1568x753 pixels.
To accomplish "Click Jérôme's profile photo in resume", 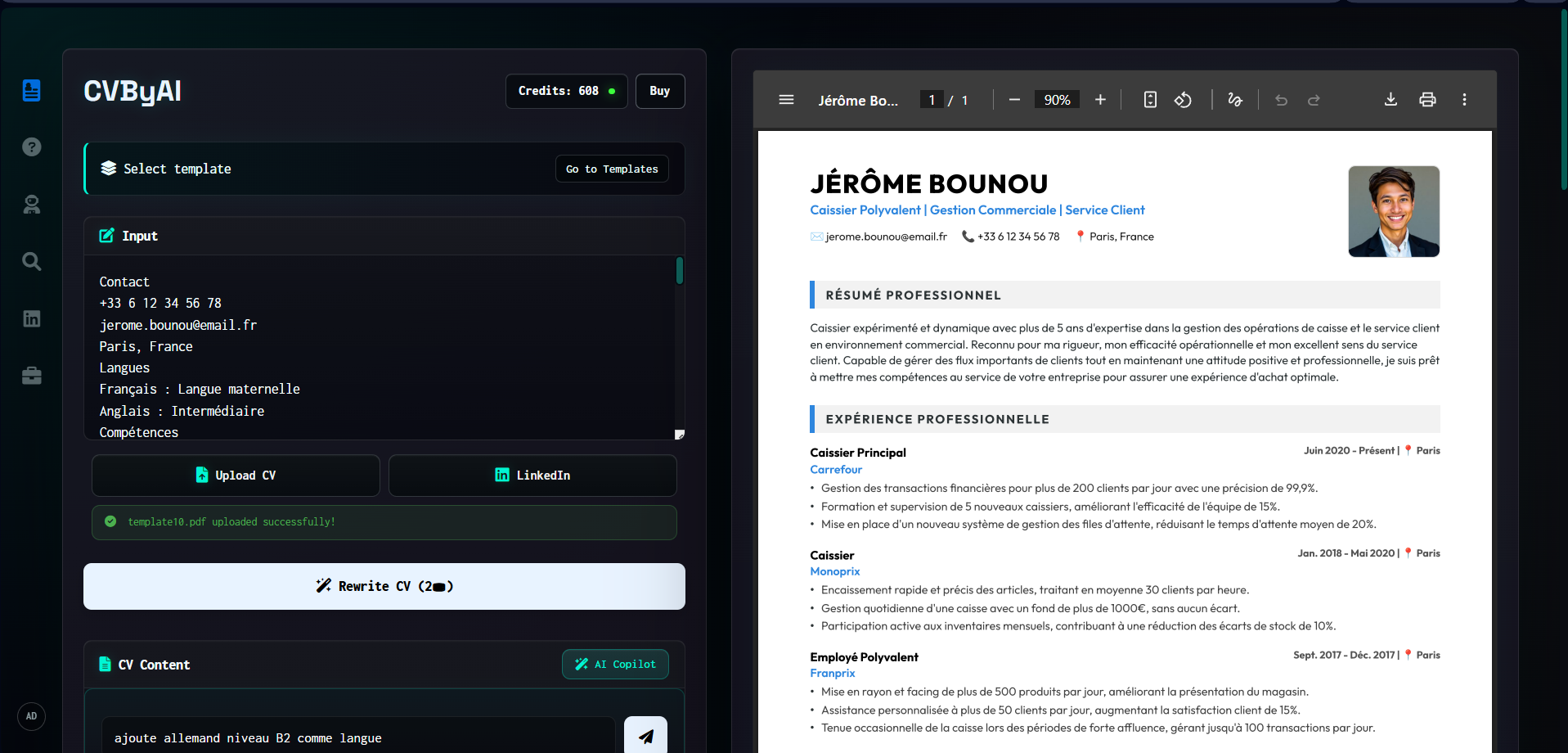I will [1394, 211].
